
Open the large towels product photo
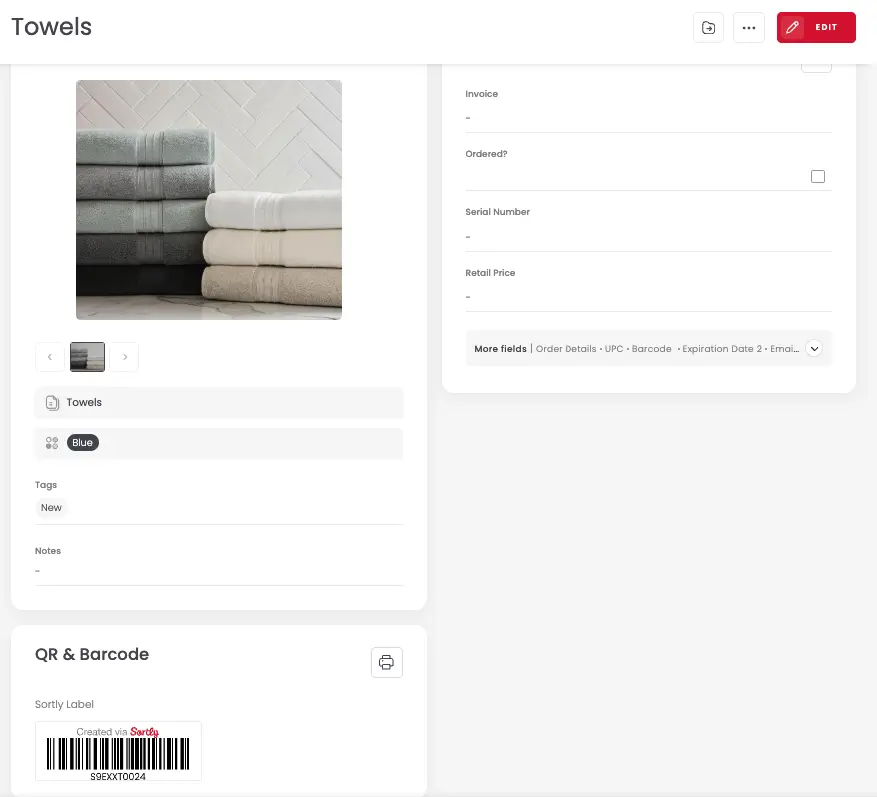tap(209, 200)
